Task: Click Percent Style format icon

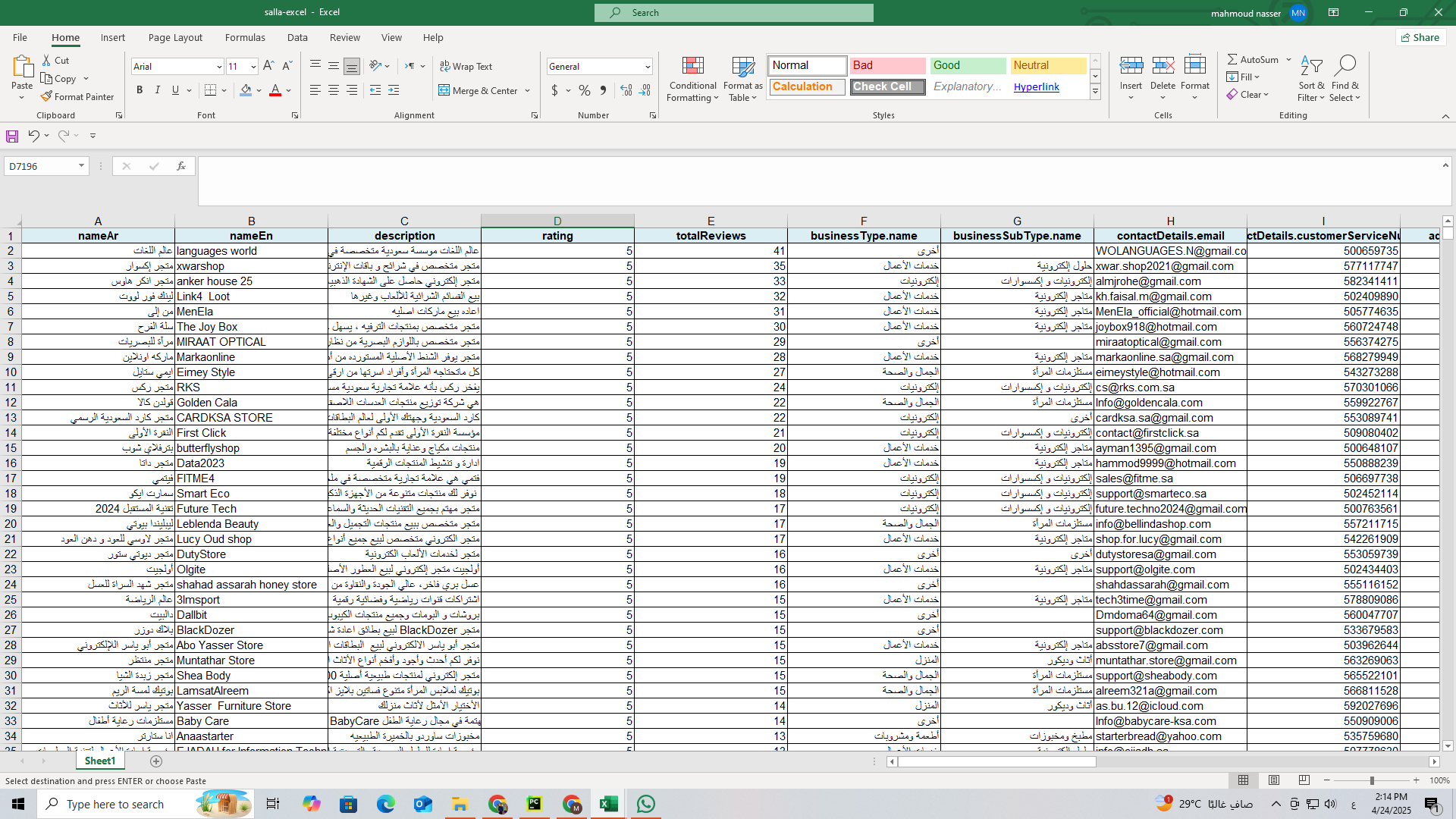Action: click(x=584, y=91)
